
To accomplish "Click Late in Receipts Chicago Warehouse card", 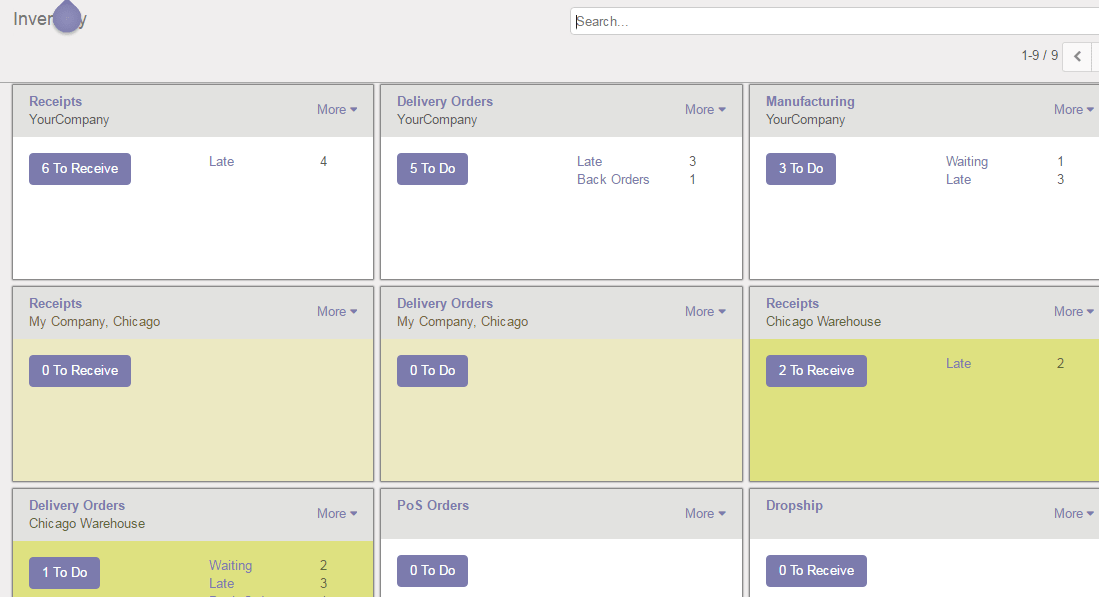I will point(958,363).
